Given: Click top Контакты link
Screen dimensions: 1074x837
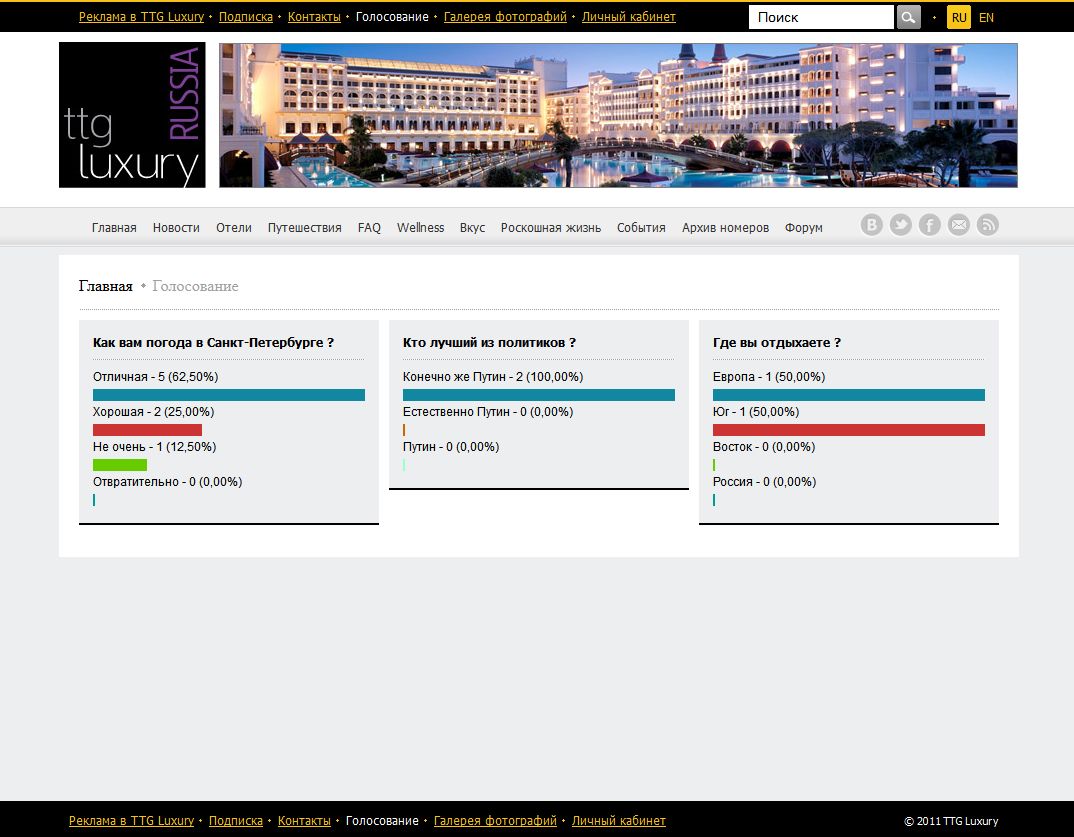Looking at the screenshot, I should click(314, 16).
